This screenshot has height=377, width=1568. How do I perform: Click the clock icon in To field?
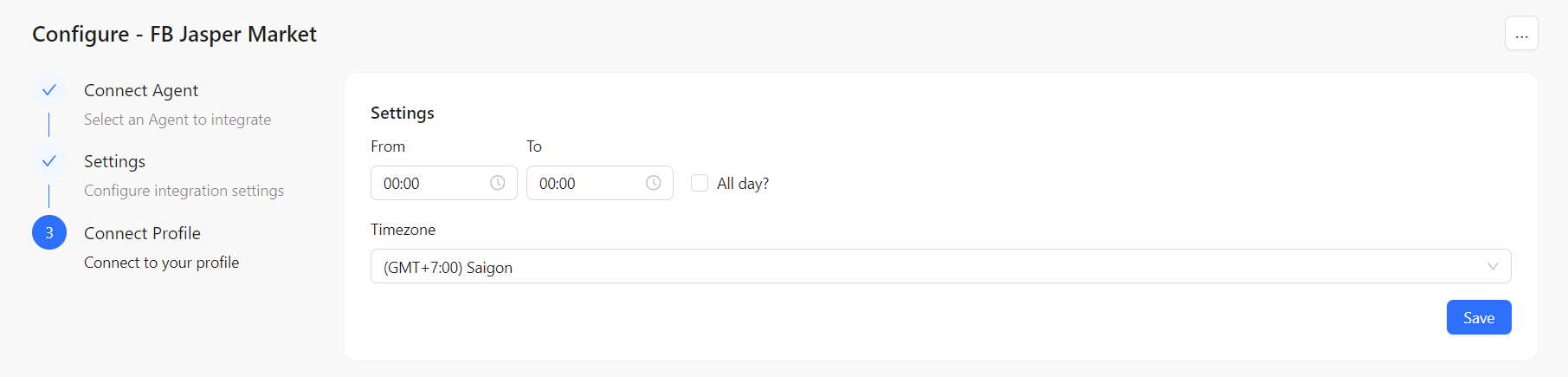point(653,183)
